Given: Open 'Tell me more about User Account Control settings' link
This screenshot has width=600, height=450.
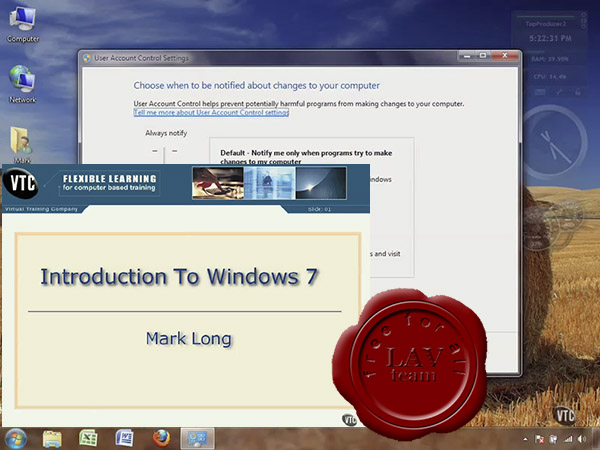Looking at the screenshot, I should [211, 112].
